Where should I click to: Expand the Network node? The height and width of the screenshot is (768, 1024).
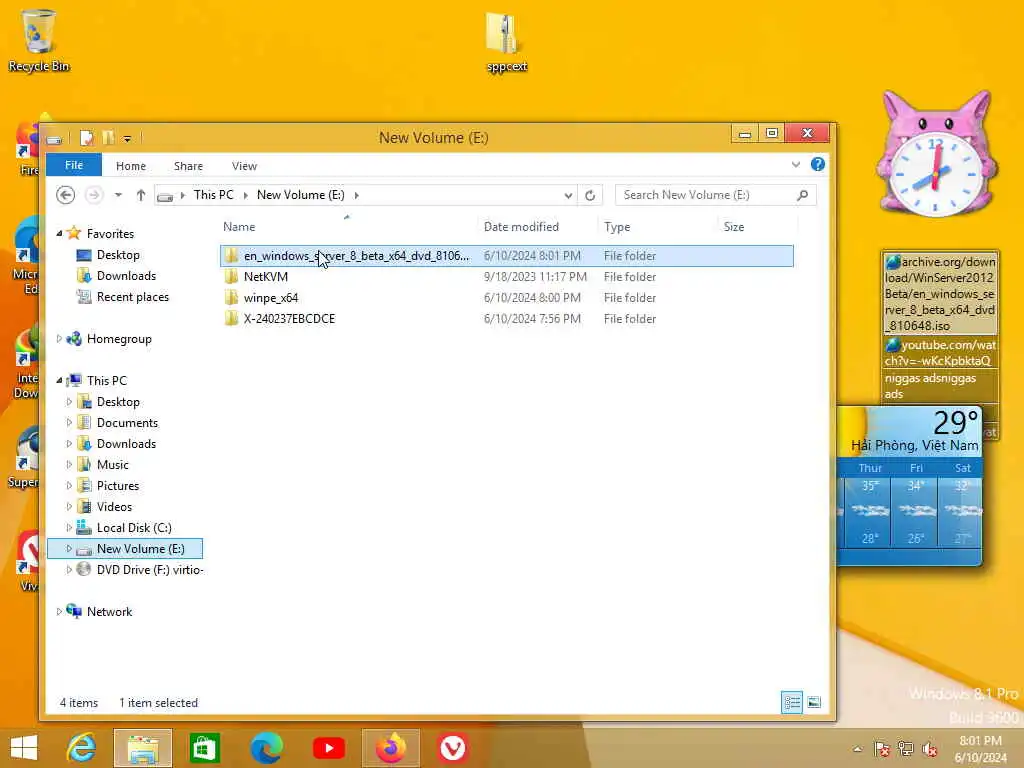pos(59,611)
